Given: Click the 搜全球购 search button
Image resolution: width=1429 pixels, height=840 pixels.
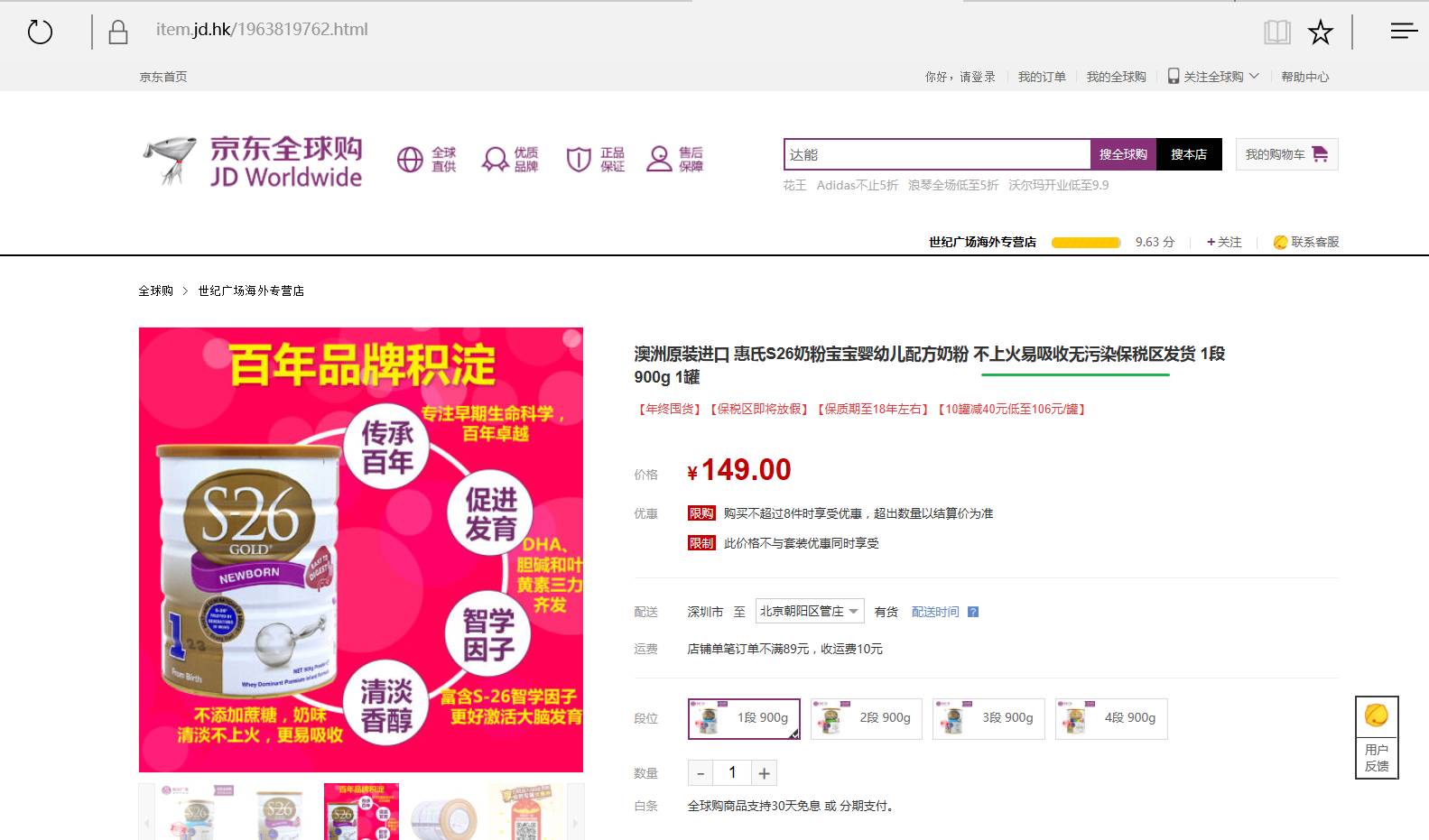Looking at the screenshot, I should (1123, 154).
